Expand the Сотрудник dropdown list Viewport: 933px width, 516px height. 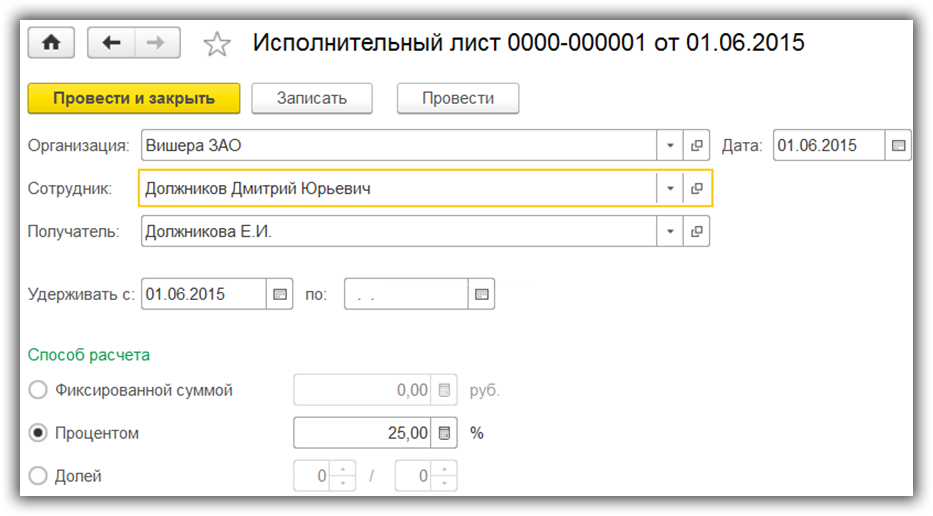(x=670, y=189)
